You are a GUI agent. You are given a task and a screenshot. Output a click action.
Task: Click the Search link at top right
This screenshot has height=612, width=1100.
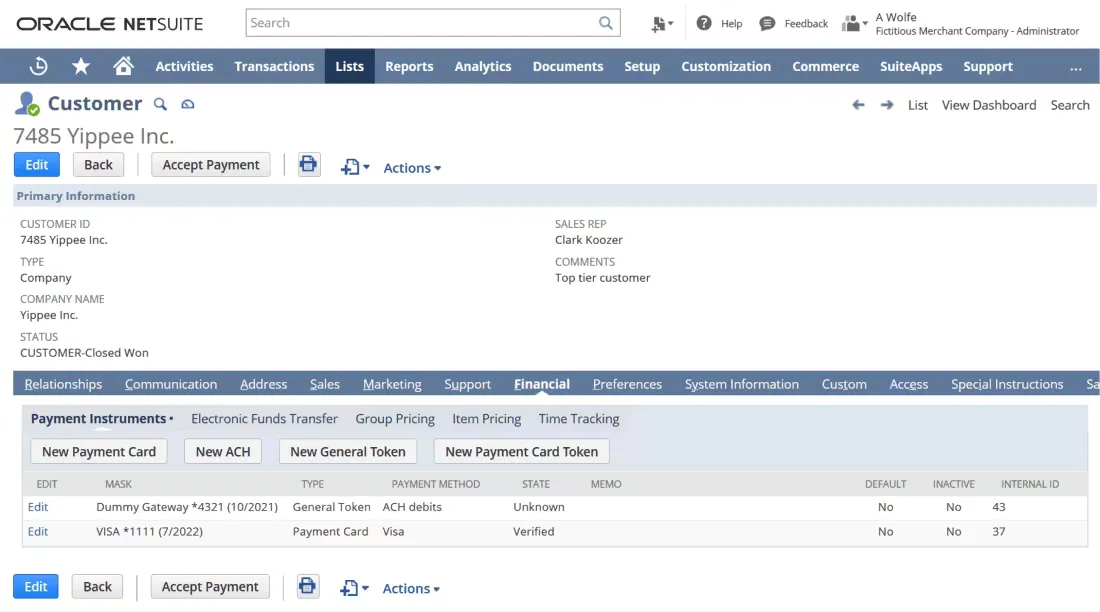[x=1070, y=105]
